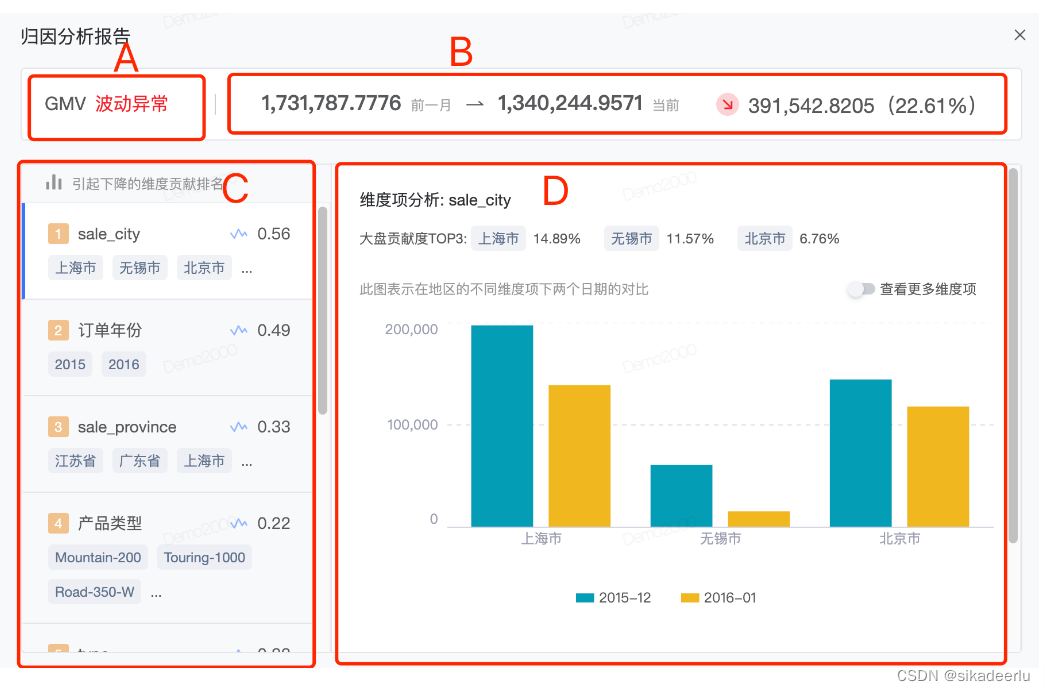Click the rank 2 badge for 订单年份
Viewport: 1045px width, 691px height.
coord(58,331)
